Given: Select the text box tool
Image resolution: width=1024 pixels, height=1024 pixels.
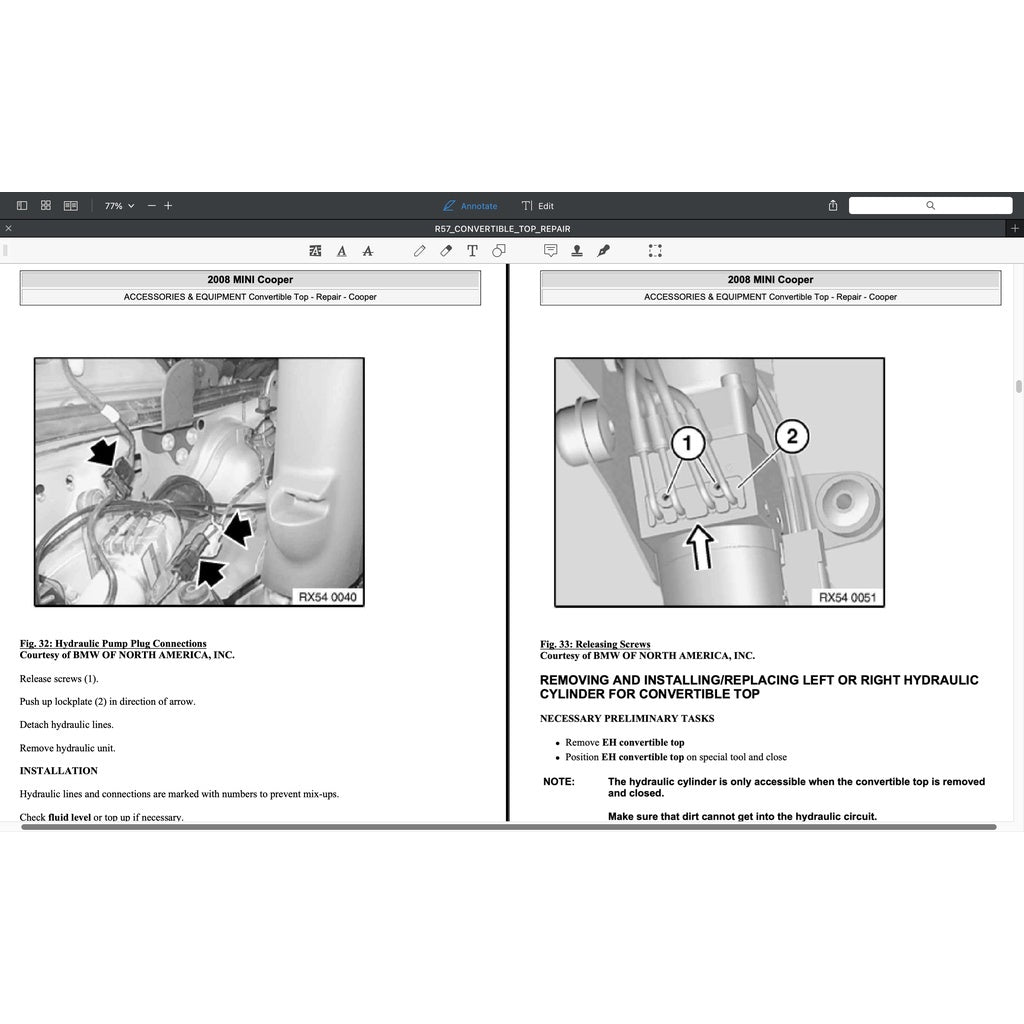Looking at the screenshot, I should [472, 251].
